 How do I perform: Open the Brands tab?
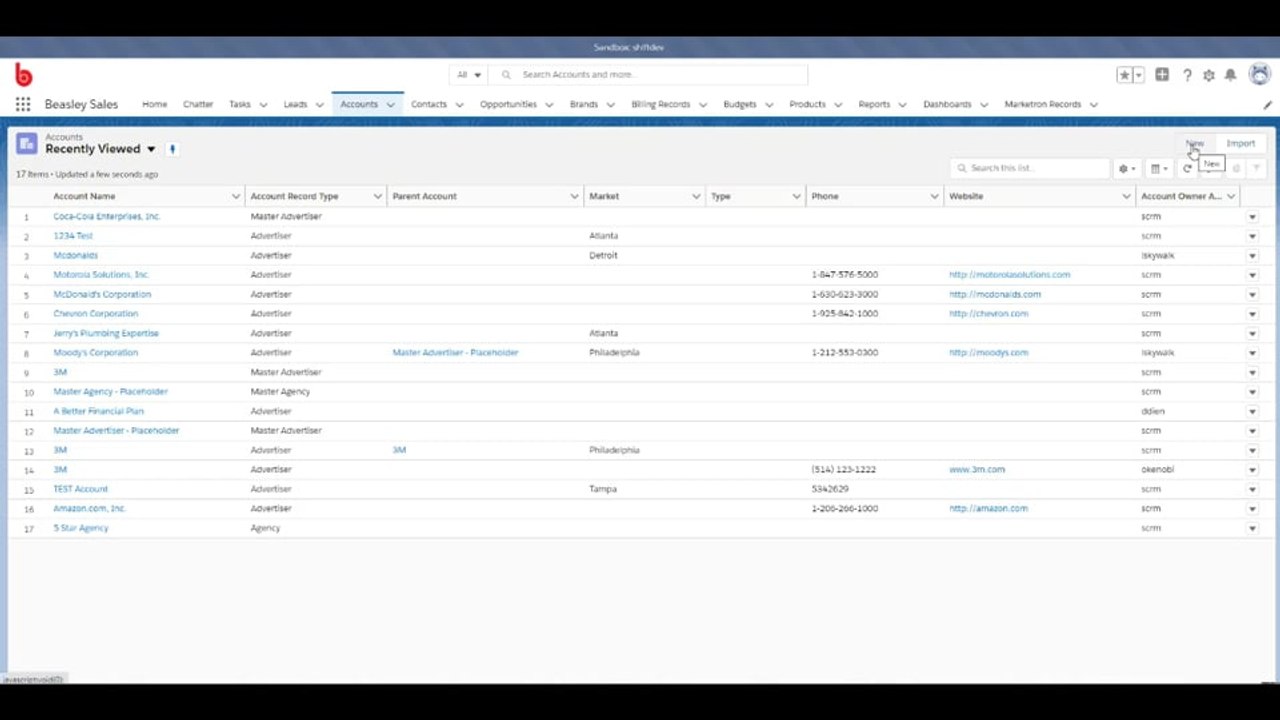584,104
